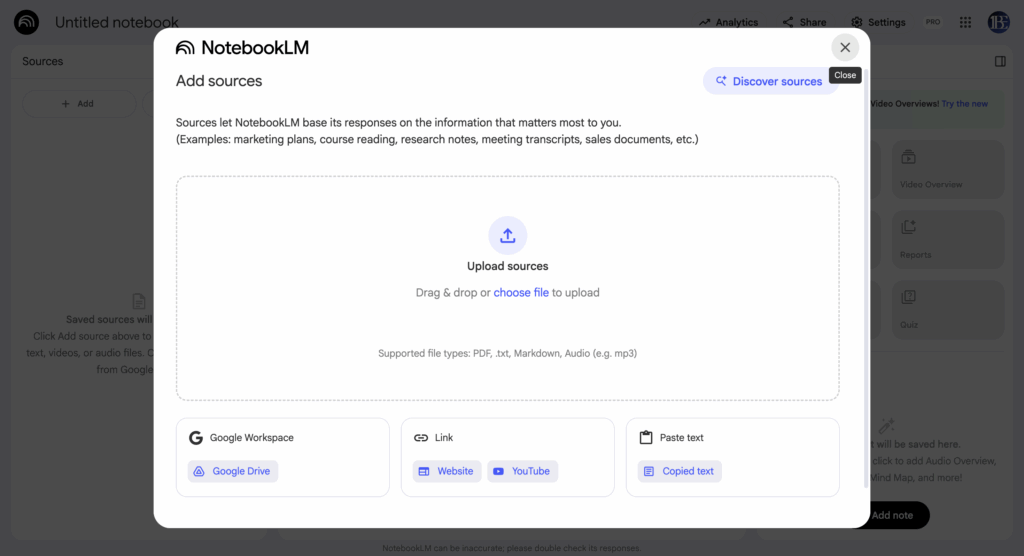Click the Discover sources button
The width and height of the screenshot is (1024, 556).
click(769, 81)
